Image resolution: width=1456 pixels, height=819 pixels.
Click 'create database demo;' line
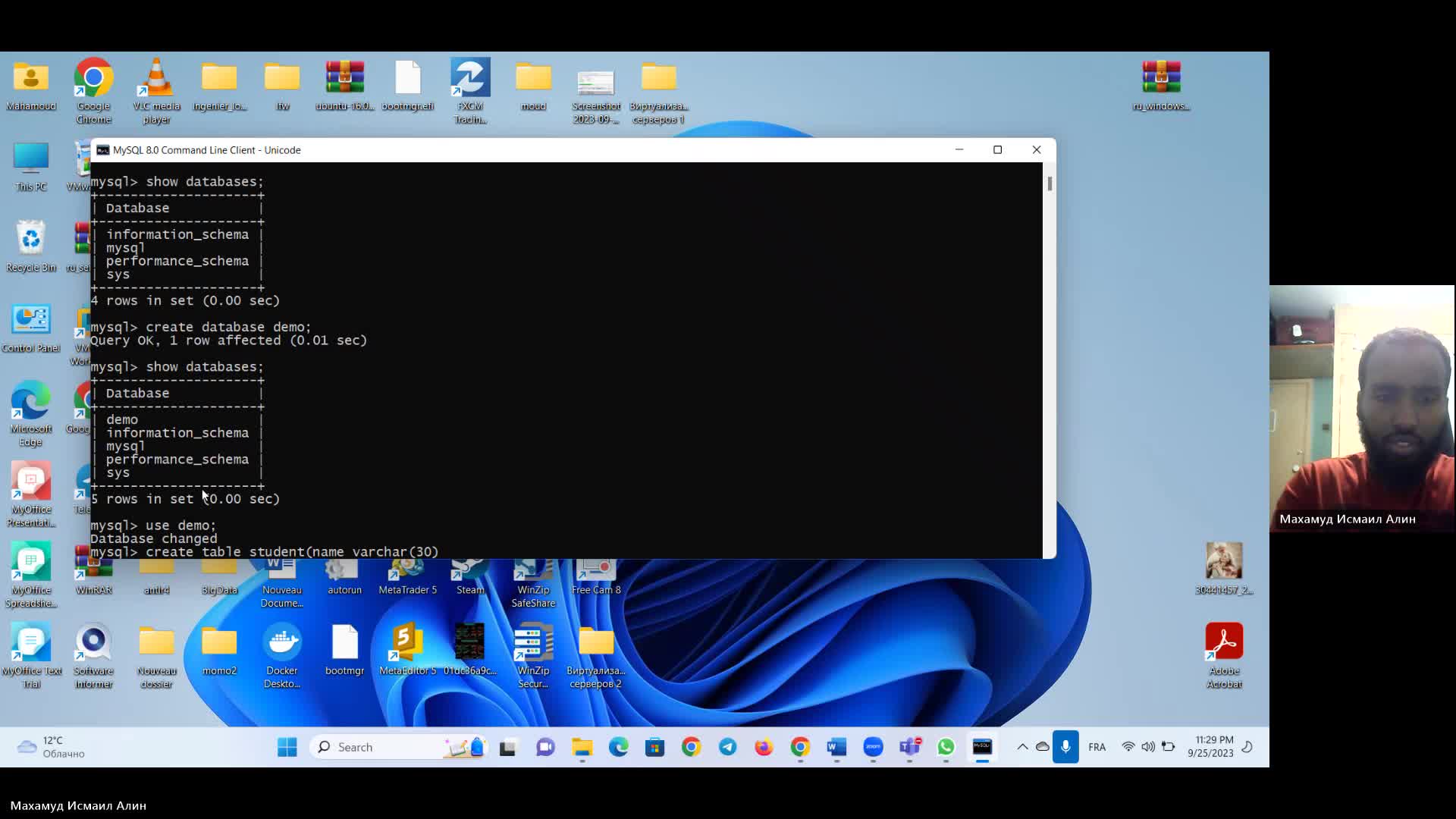(x=201, y=328)
